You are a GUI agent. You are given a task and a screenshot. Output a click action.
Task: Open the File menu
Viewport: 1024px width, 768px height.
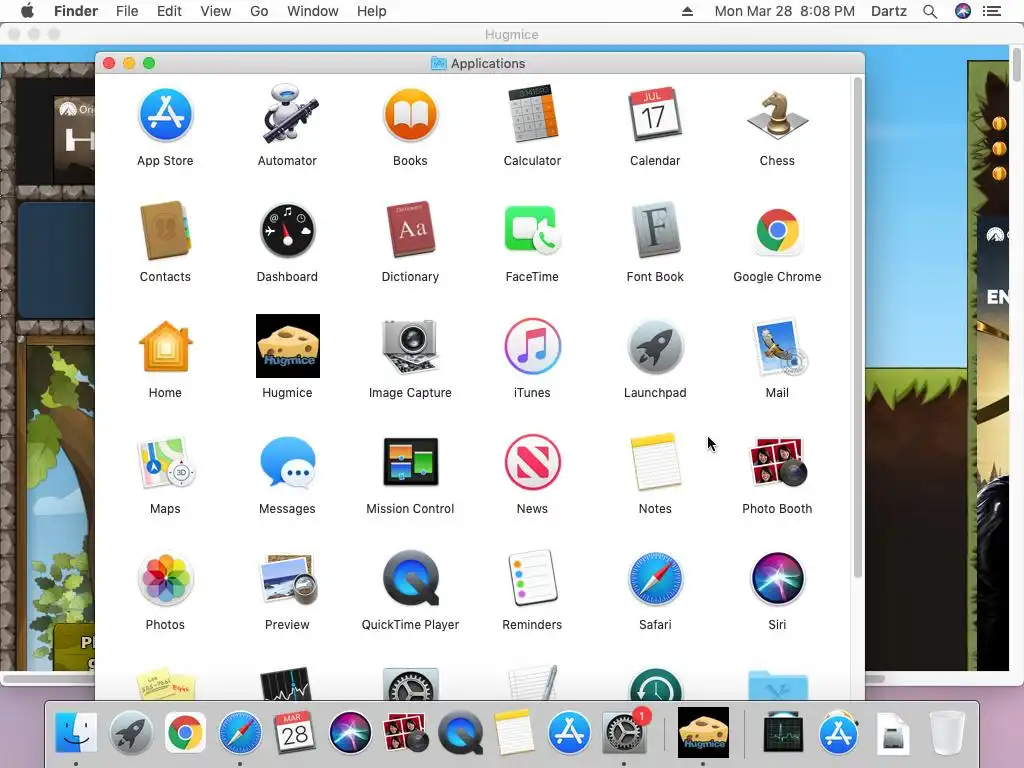coord(127,11)
